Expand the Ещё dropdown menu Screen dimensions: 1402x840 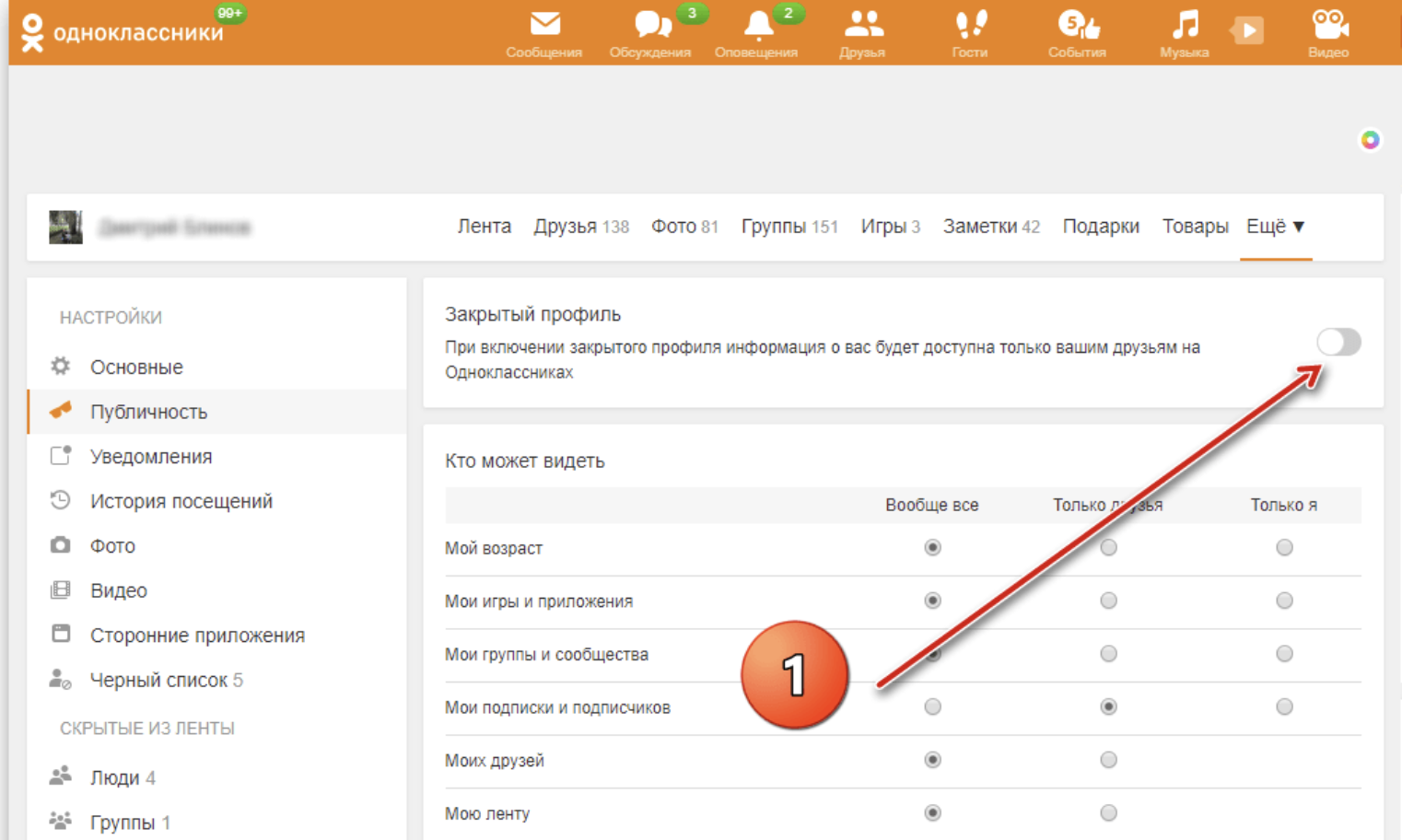pos(1276,227)
